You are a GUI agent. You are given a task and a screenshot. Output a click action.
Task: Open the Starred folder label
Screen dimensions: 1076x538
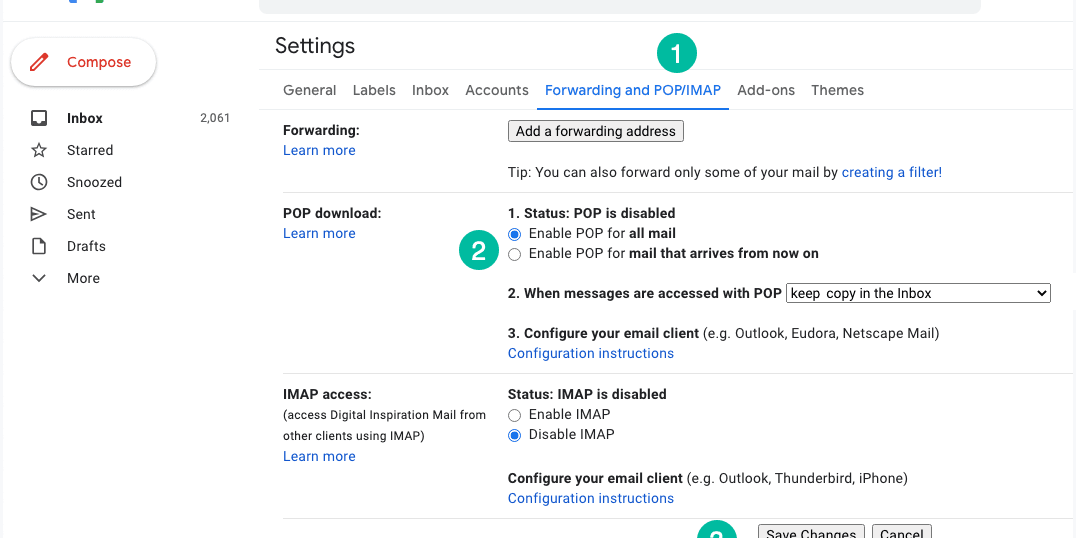[90, 150]
